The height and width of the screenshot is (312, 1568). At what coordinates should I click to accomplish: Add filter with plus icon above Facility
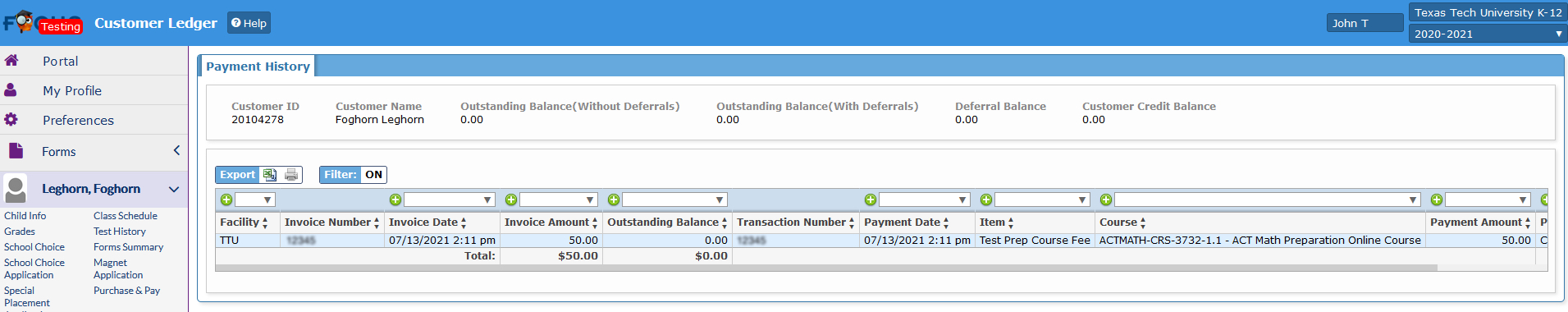pos(226,200)
